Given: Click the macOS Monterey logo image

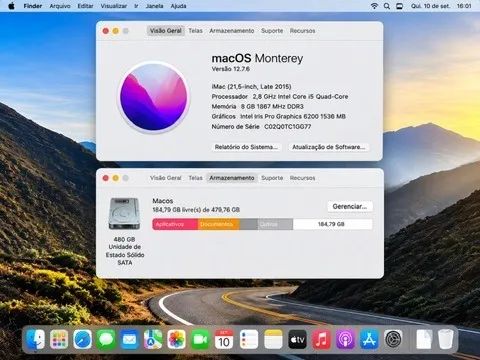Looking at the screenshot, I should 154,97.
